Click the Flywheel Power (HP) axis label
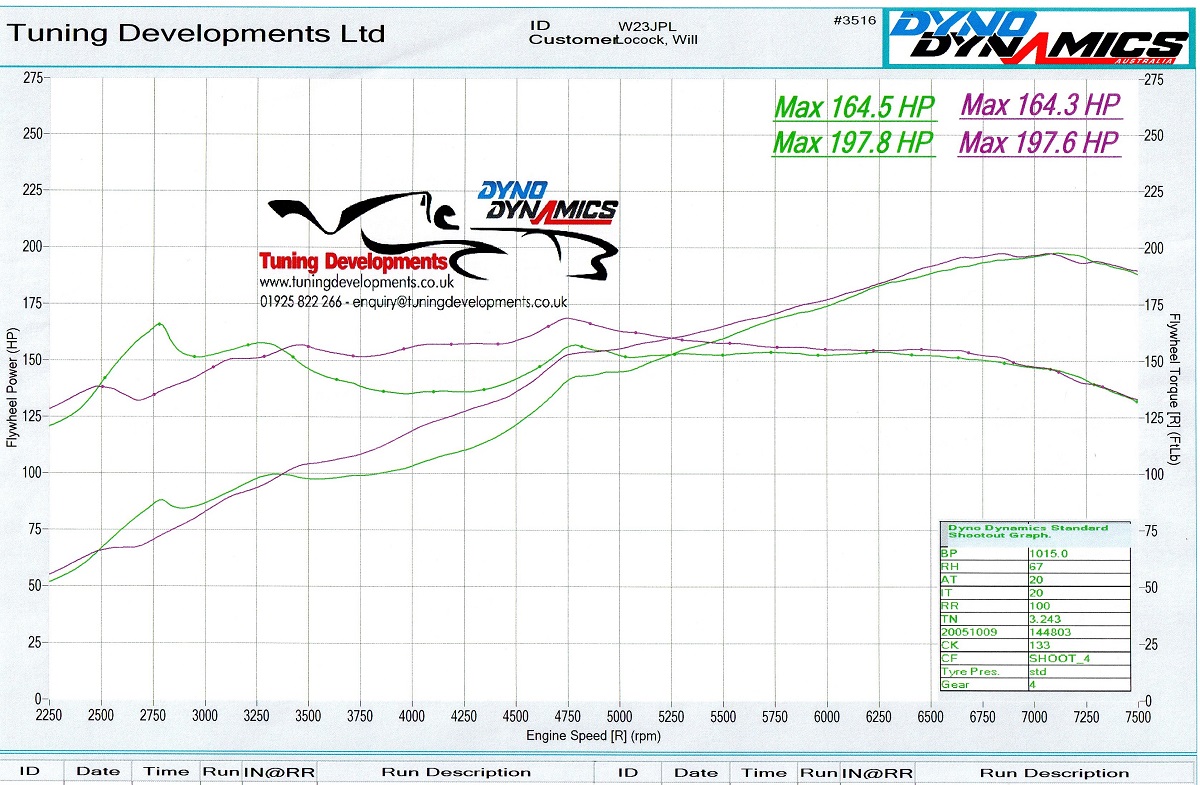 [13, 388]
